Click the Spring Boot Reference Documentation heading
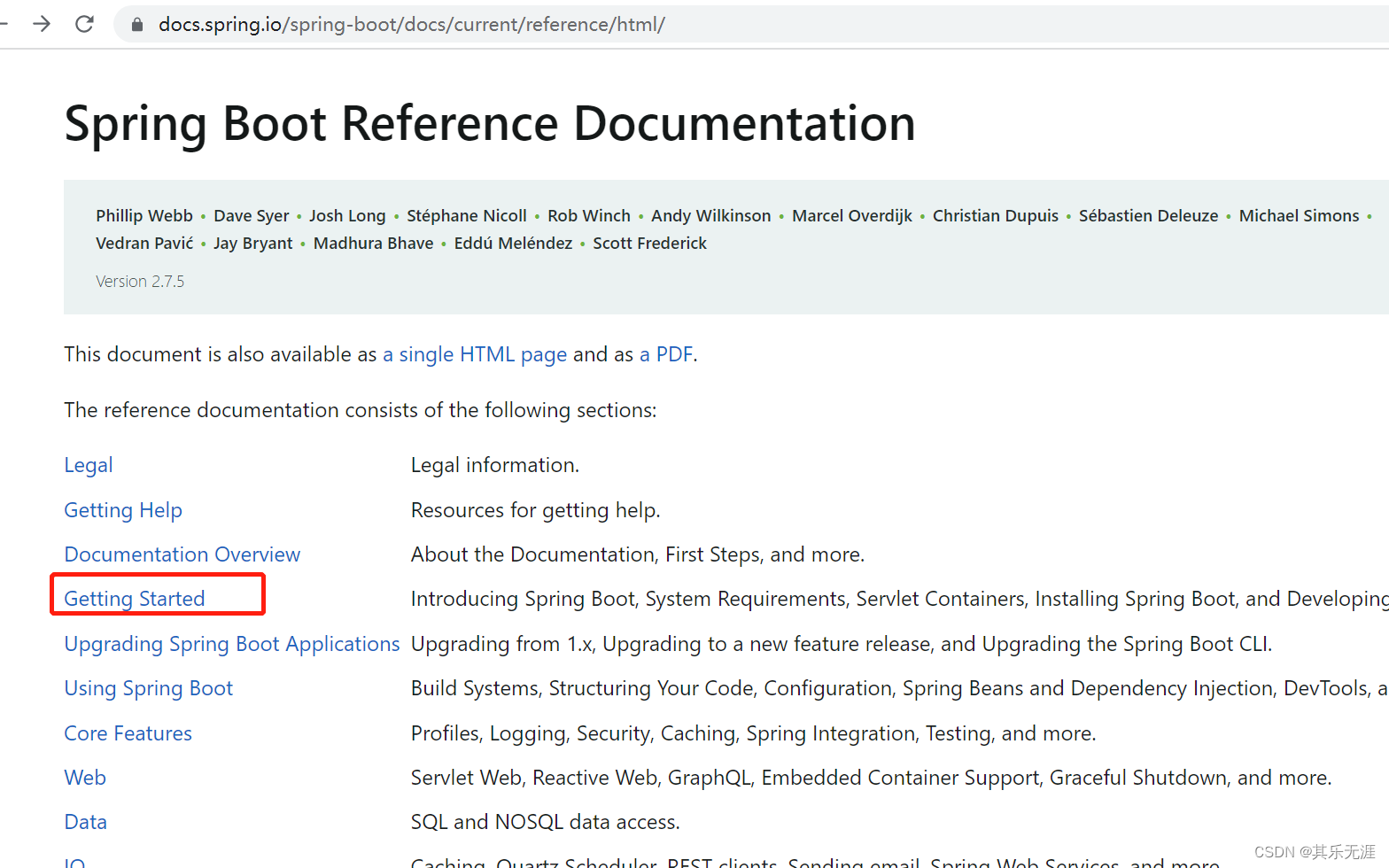Image resolution: width=1389 pixels, height=868 pixels. [x=490, y=123]
